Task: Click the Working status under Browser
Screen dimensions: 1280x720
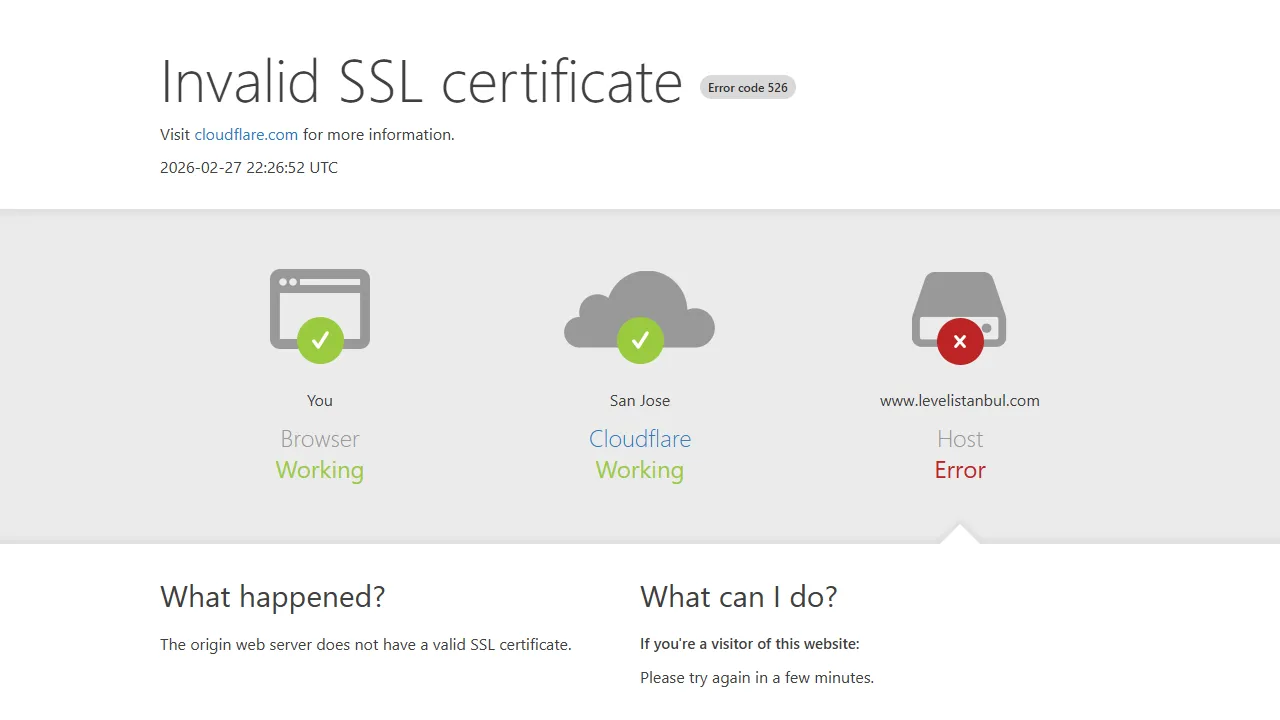Action: [x=320, y=470]
